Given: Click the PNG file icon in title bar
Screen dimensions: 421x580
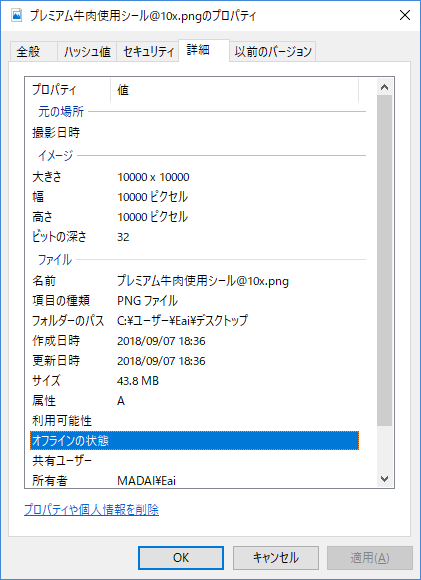Looking at the screenshot, I should click(x=17, y=16).
